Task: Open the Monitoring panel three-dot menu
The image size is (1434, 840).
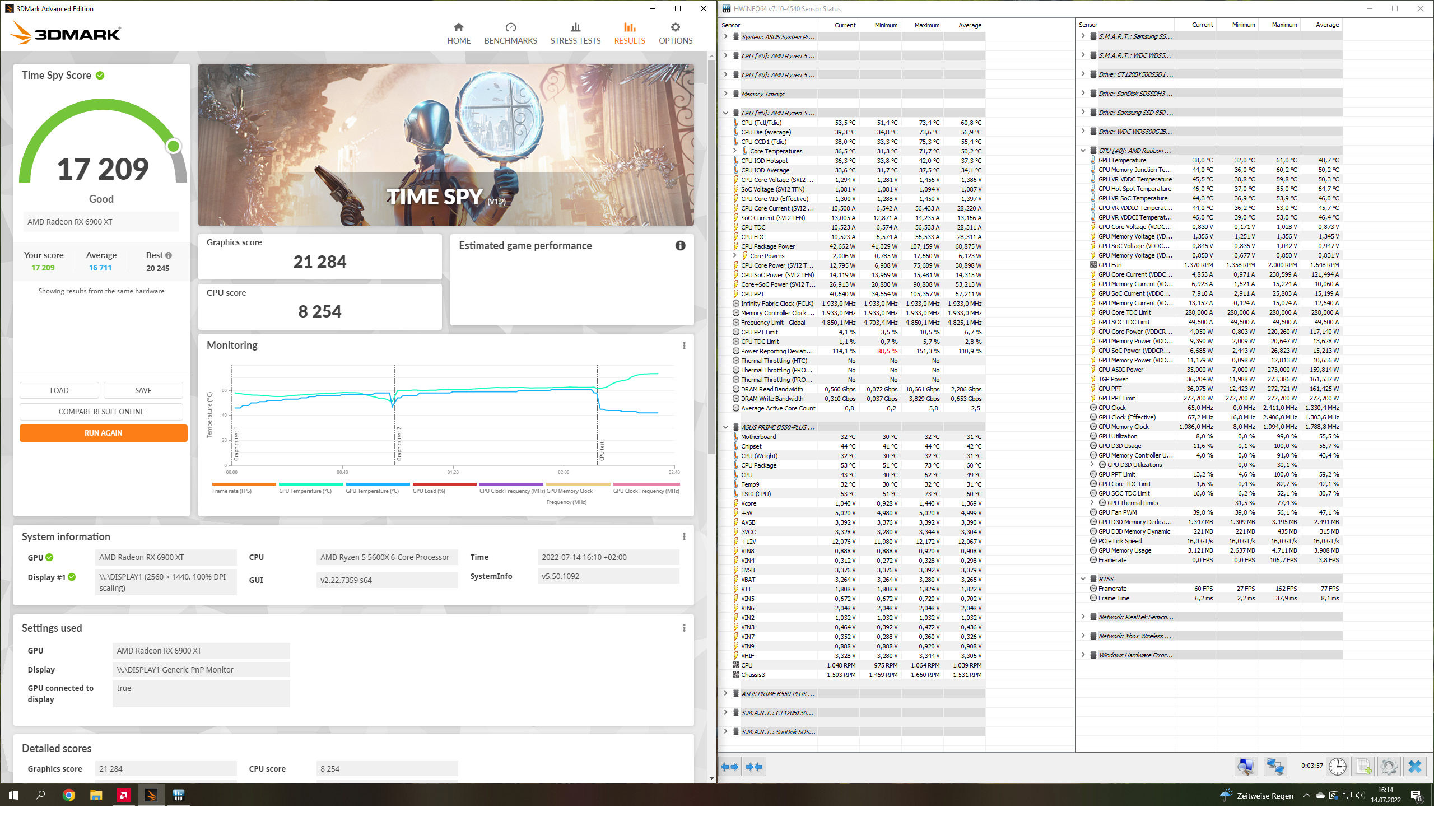Action: 684,345
